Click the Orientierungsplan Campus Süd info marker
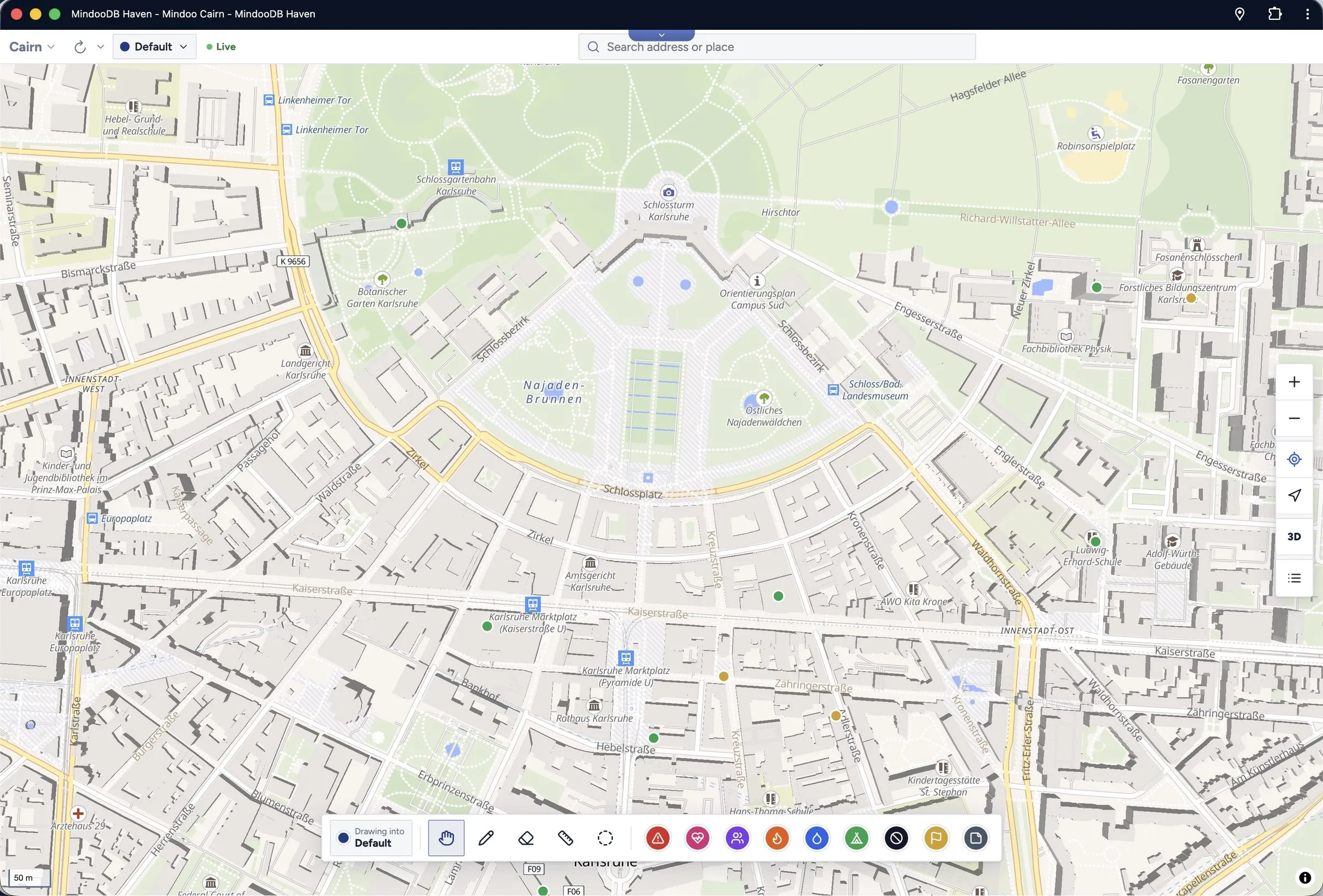The height and width of the screenshot is (896, 1323). (756, 280)
